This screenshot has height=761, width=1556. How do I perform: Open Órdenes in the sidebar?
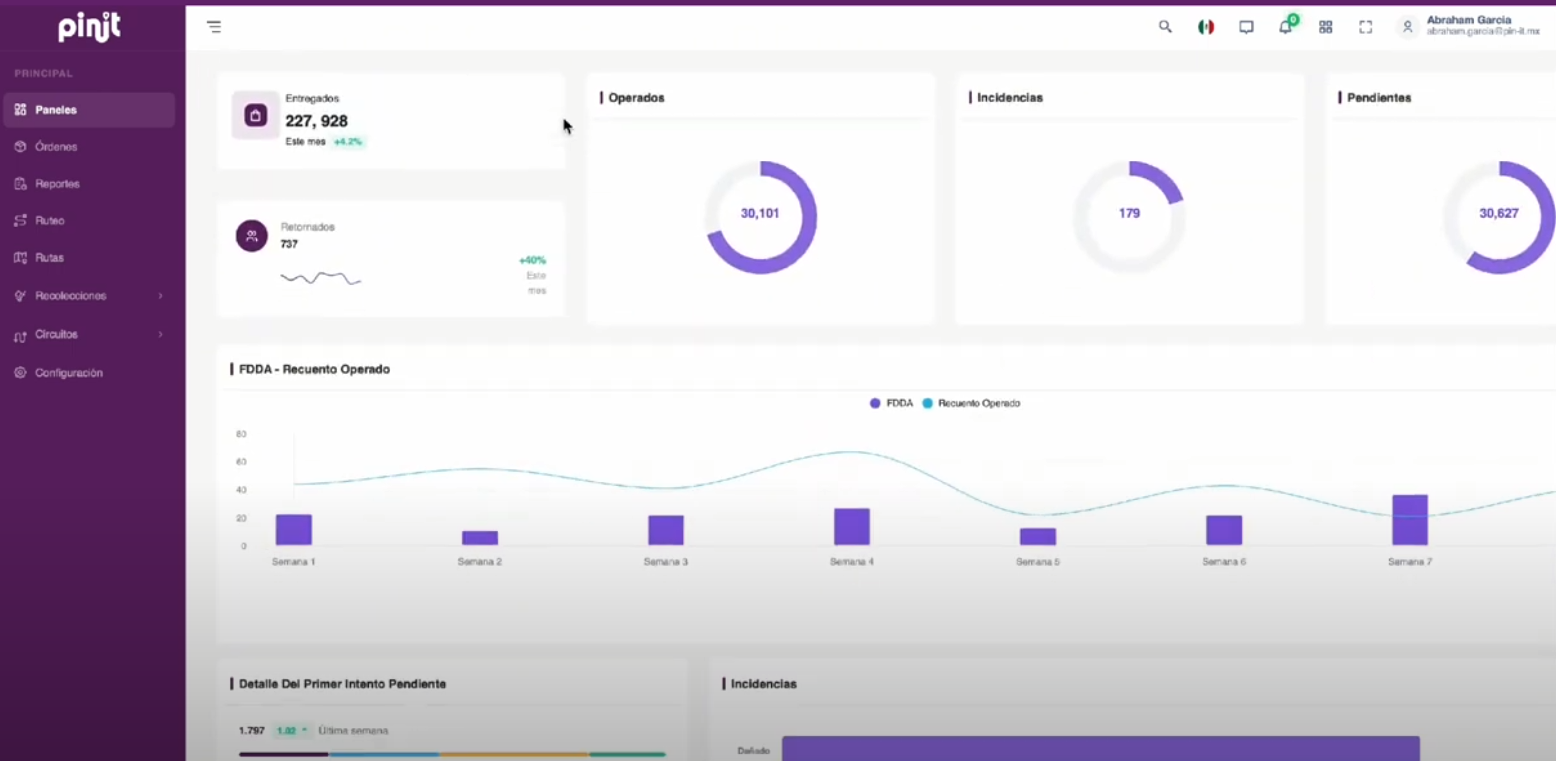56,147
